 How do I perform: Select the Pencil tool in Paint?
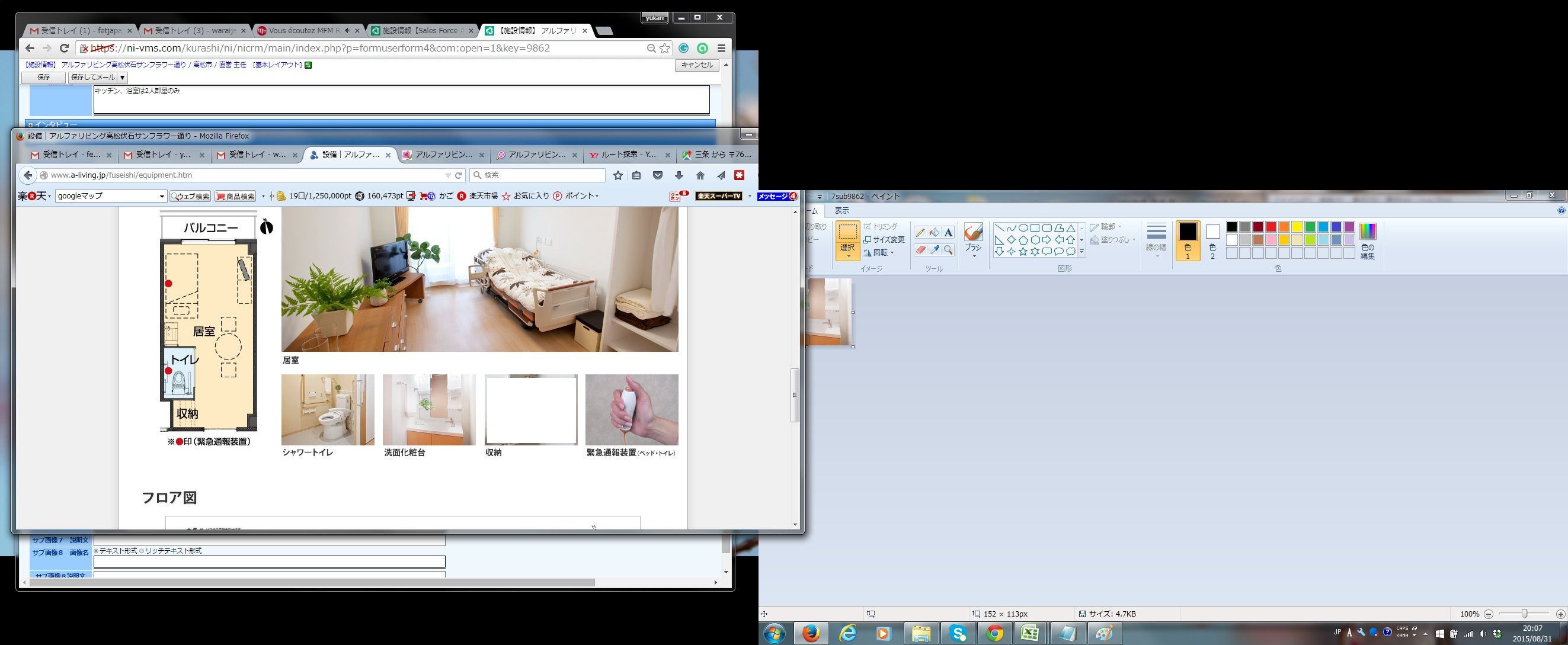tap(920, 232)
